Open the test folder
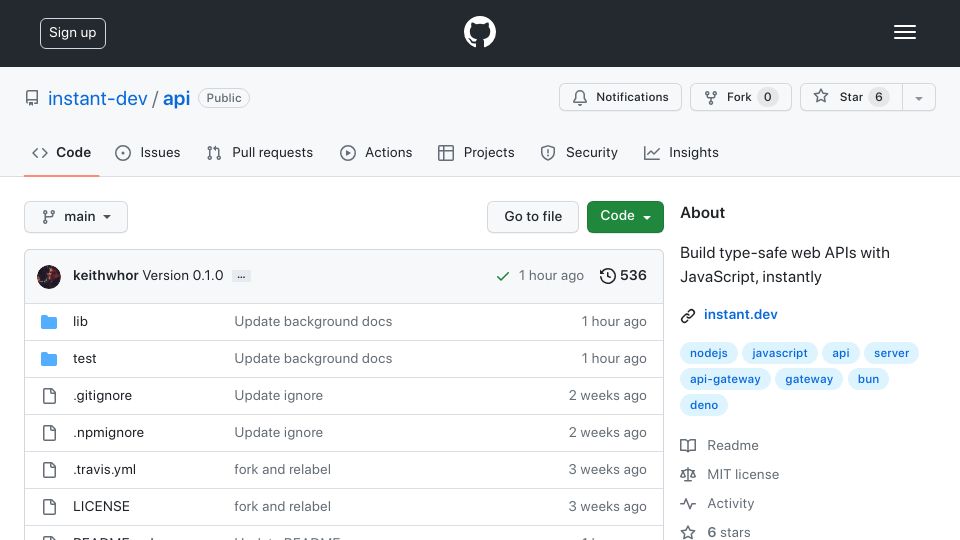The image size is (960, 540). pyautogui.click(x=84, y=359)
